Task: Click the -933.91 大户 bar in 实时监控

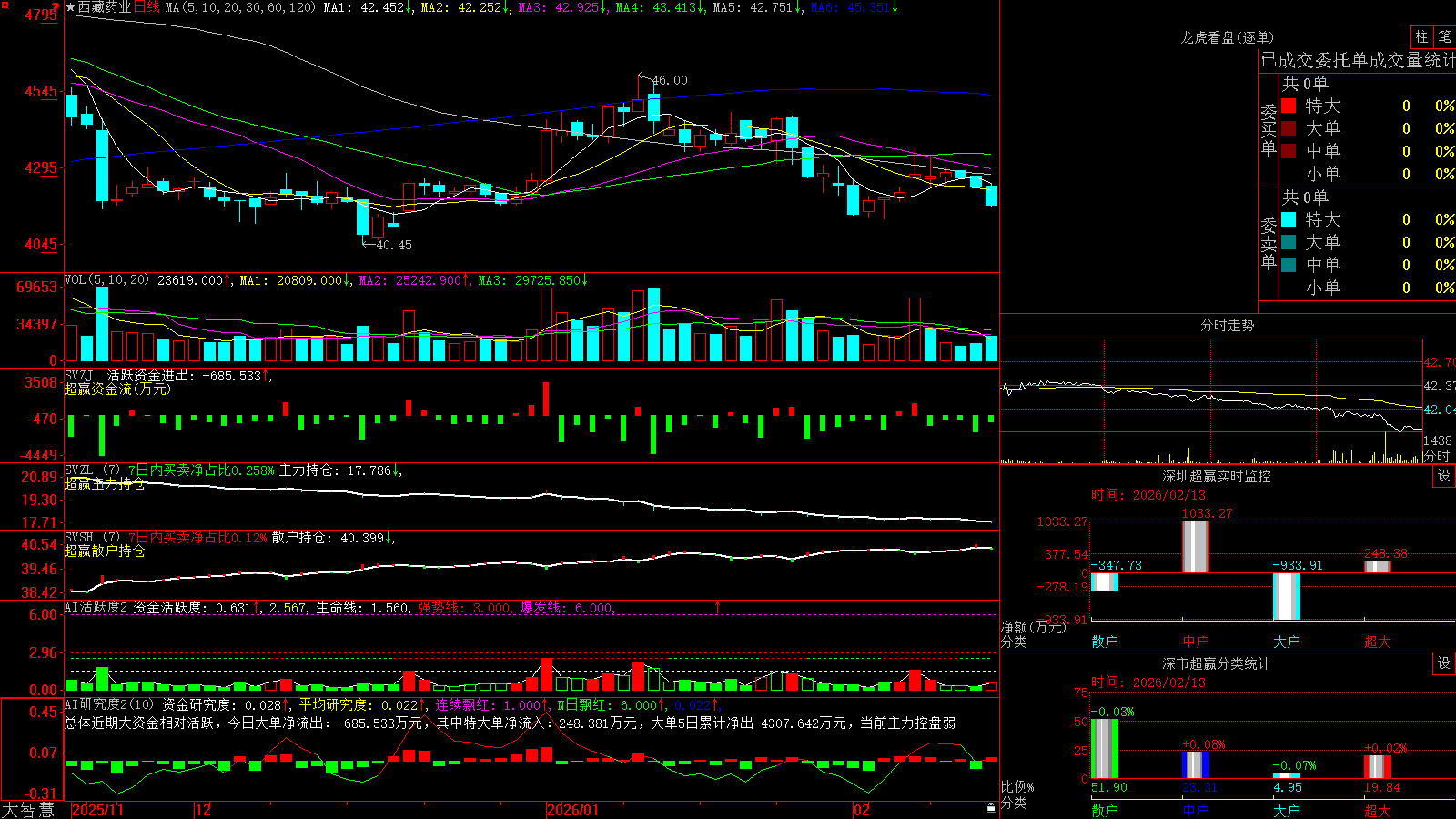Action: point(1287,596)
